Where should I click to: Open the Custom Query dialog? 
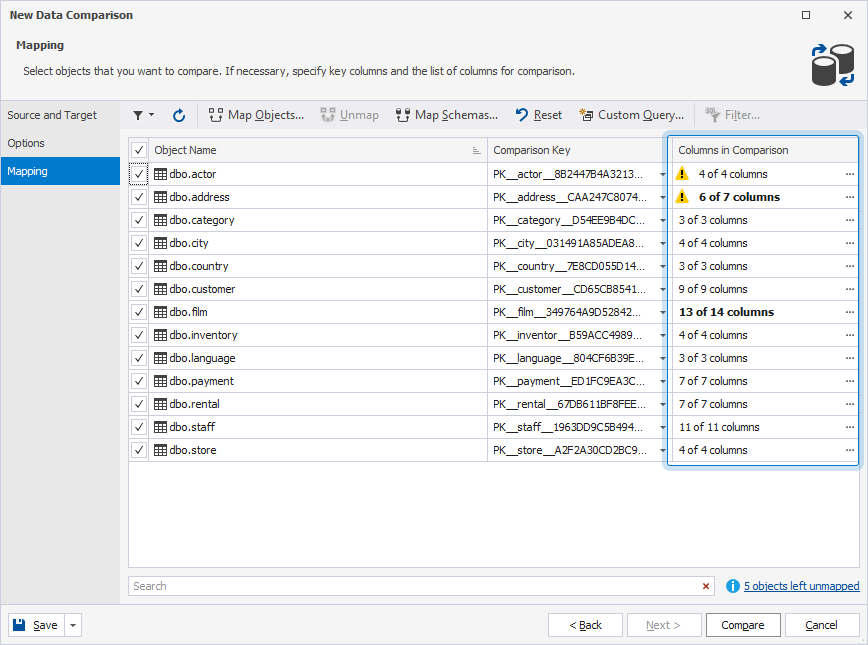pos(631,115)
